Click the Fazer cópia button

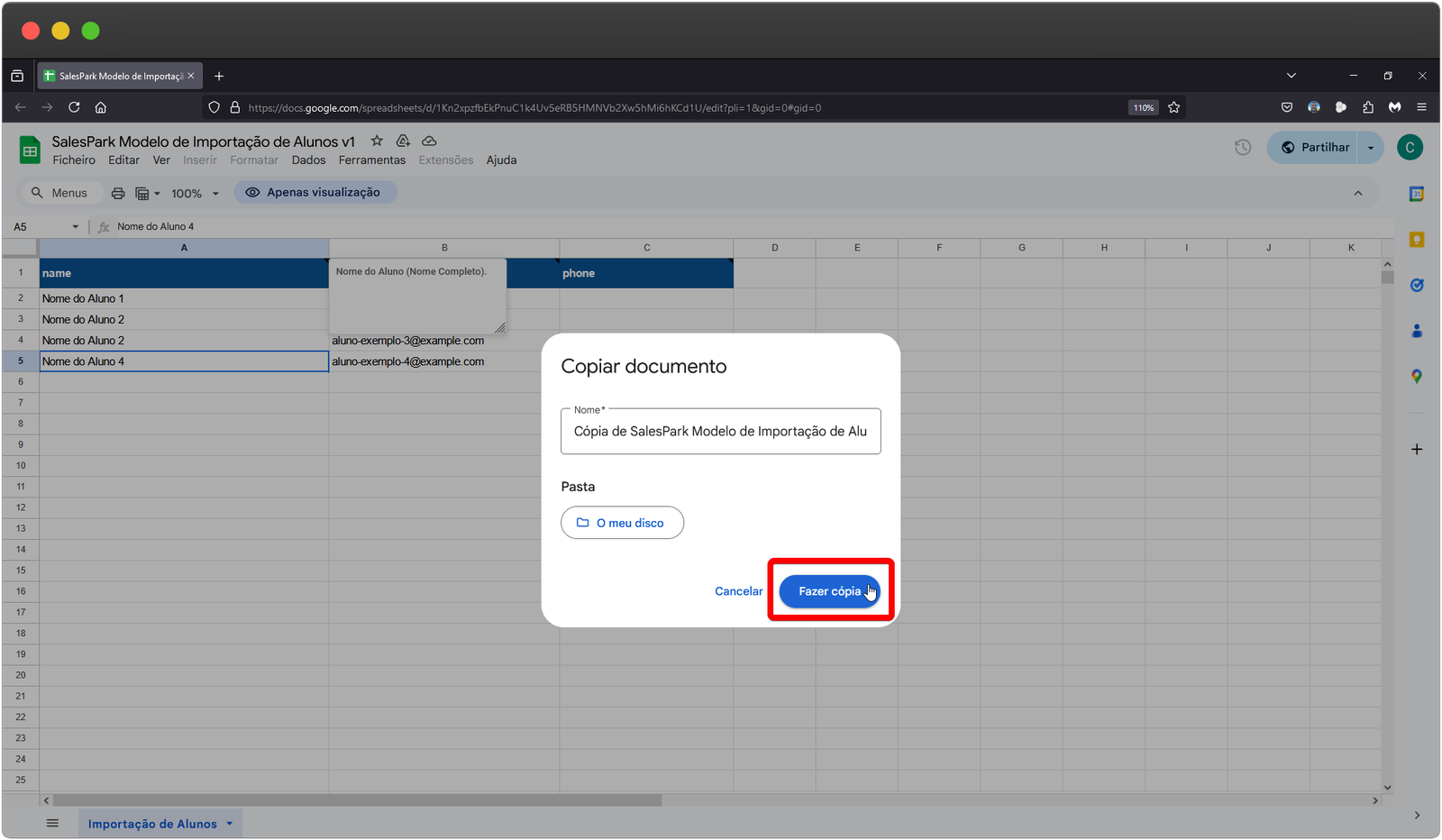point(828,591)
